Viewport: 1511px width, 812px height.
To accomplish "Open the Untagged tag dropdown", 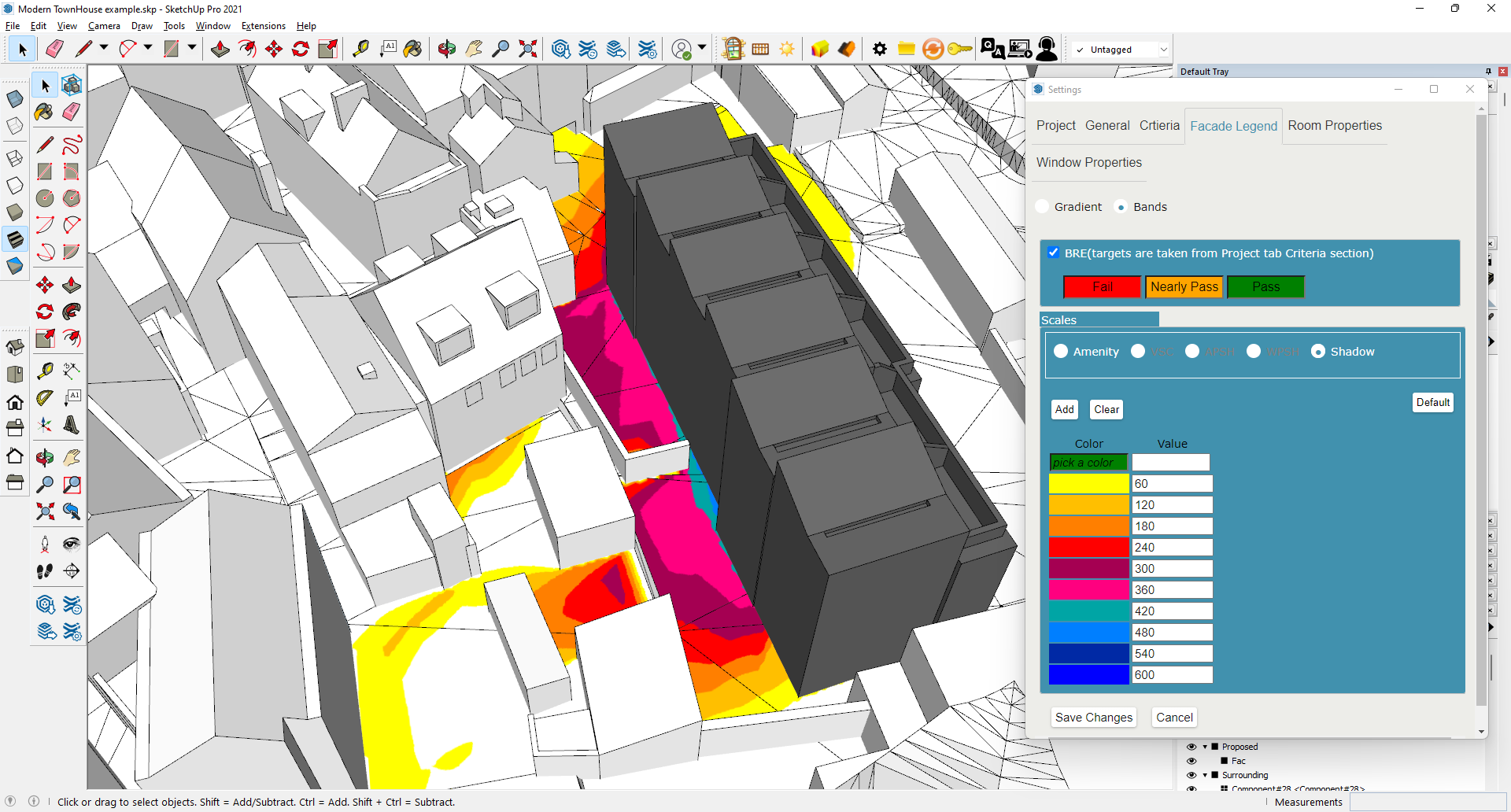I will [1163, 49].
